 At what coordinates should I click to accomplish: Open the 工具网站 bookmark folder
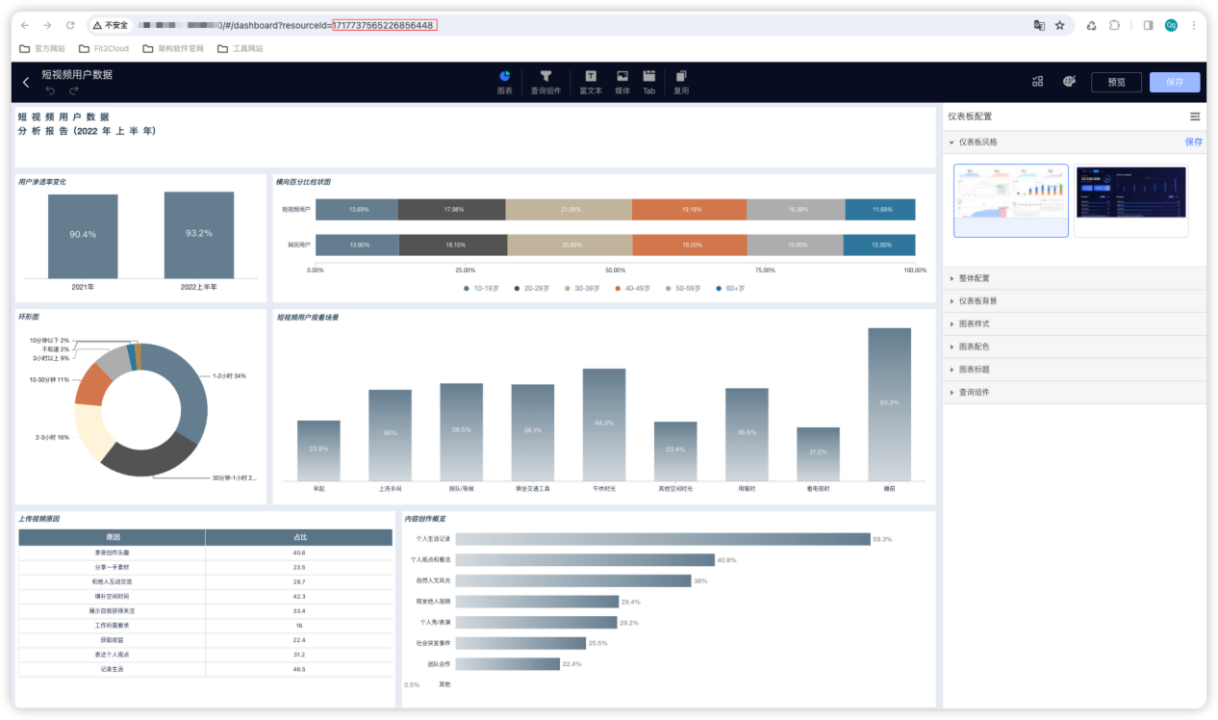click(240, 48)
